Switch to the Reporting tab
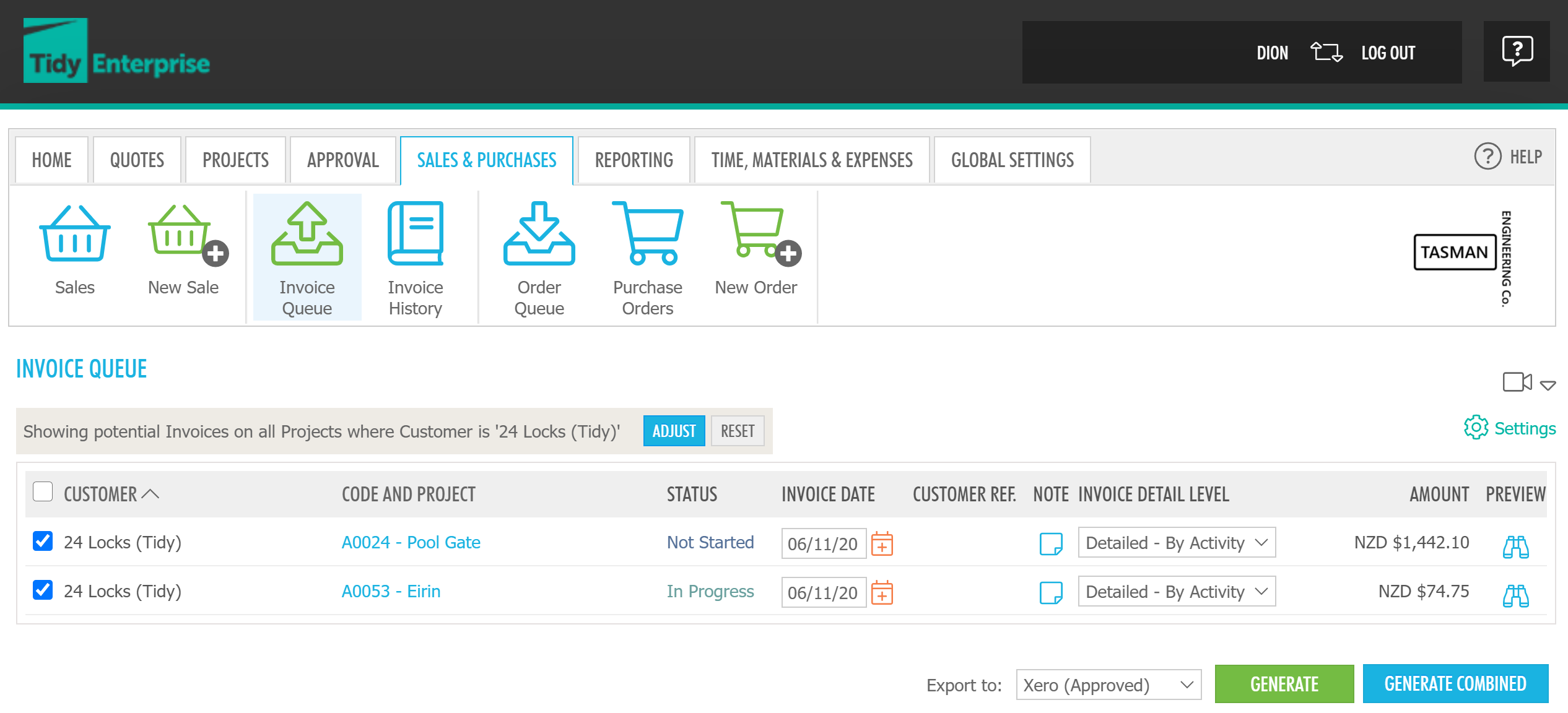Screen dimensions: 1568x713 pyautogui.click(x=634, y=160)
